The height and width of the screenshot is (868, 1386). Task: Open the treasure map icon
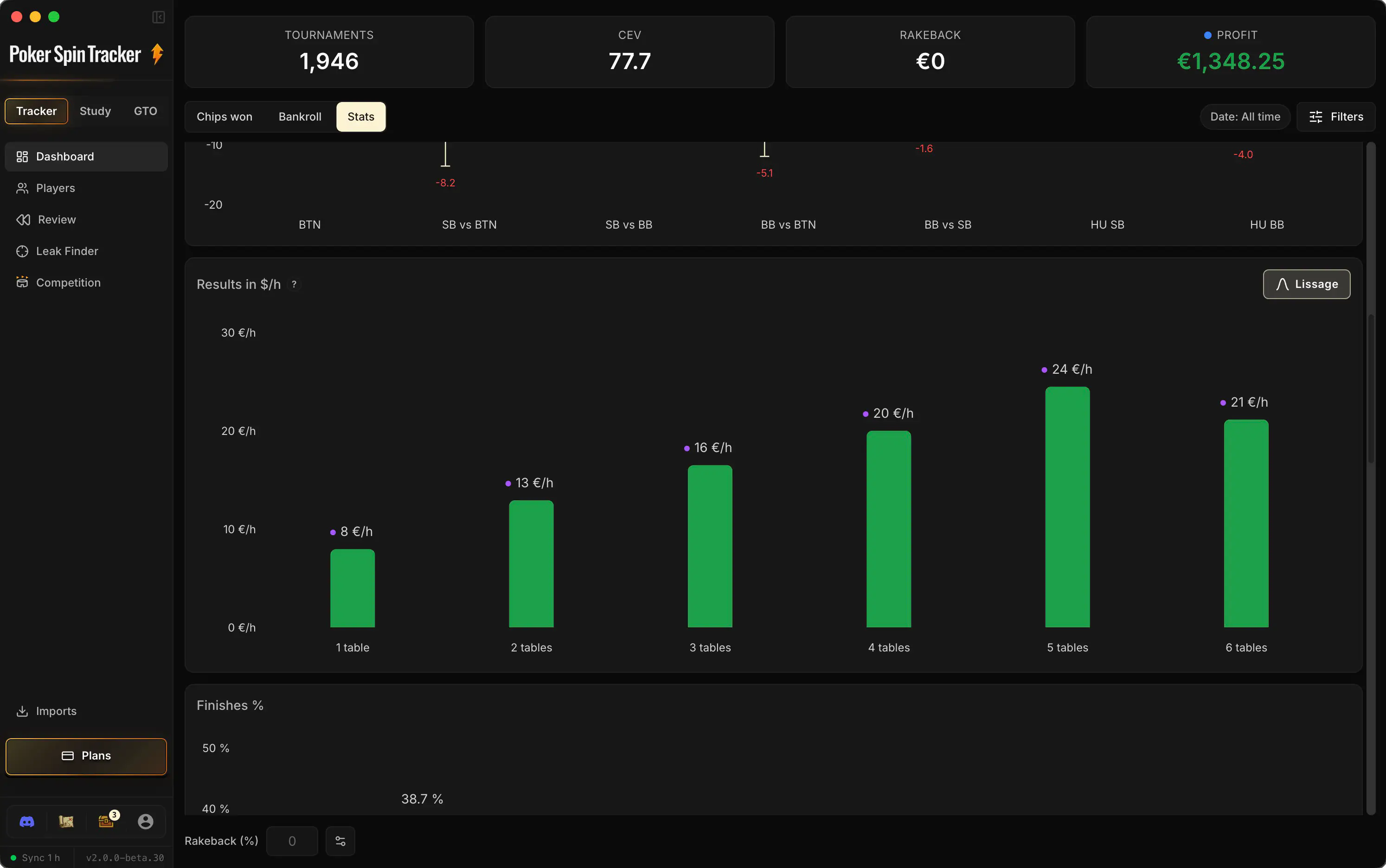pyautogui.click(x=66, y=822)
